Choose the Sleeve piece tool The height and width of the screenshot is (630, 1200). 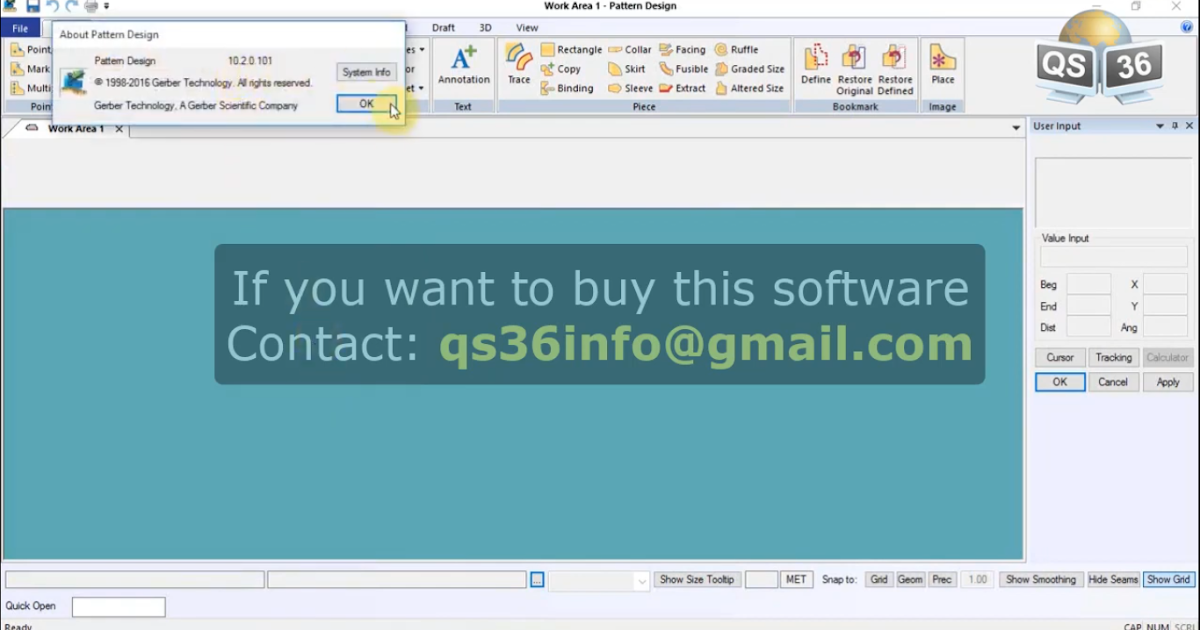pos(630,88)
